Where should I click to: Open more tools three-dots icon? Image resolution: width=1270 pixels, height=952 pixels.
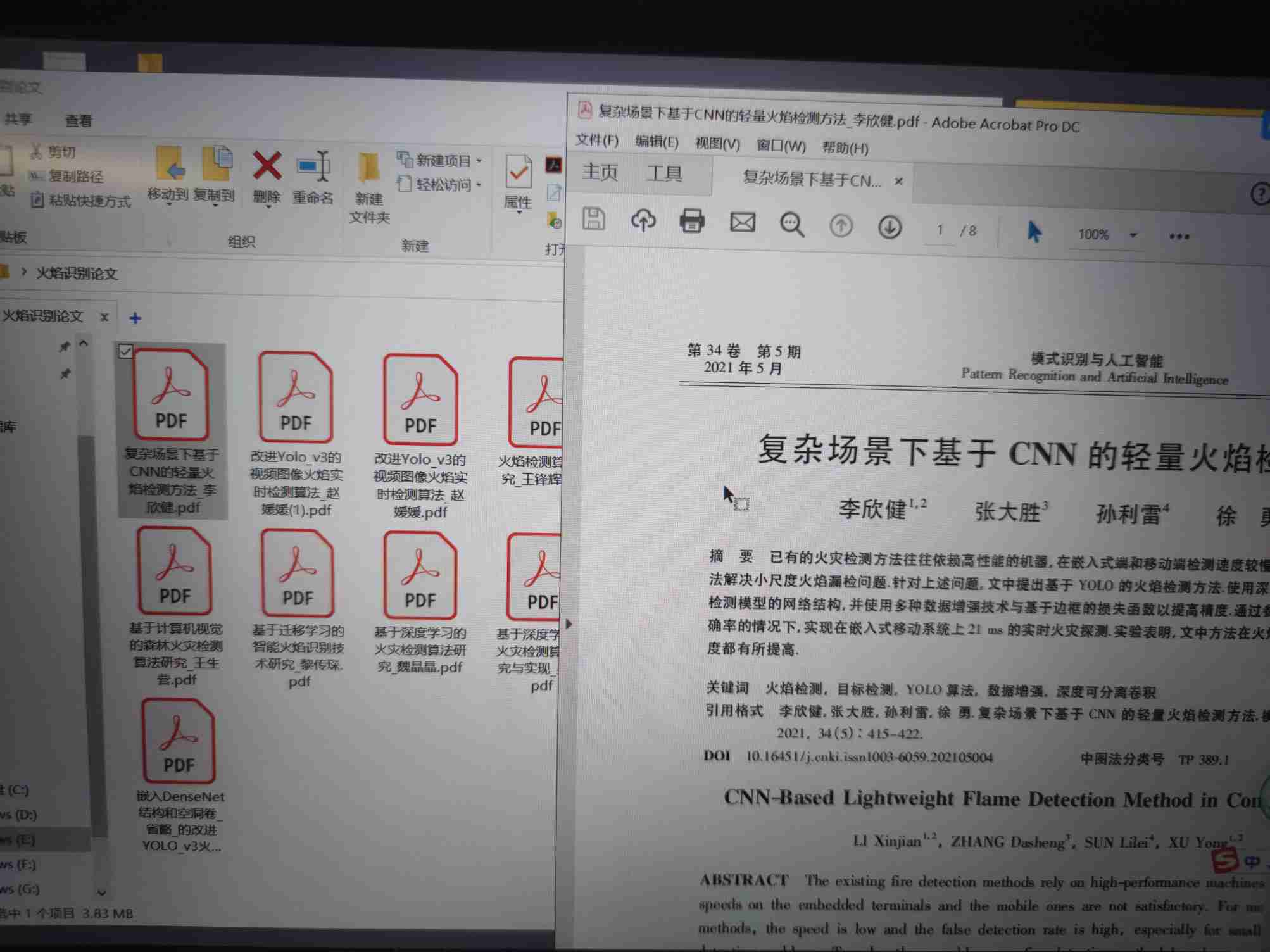pyautogui.click(x=1179, y=236)
